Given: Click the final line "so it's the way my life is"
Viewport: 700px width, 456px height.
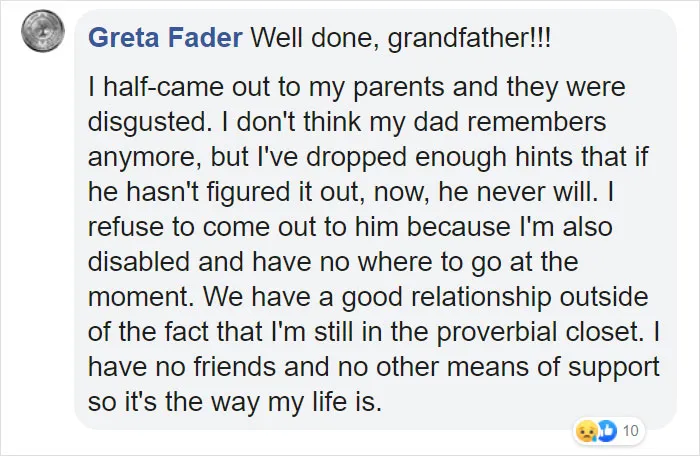Looking at the screenshot, I should [x=235, y=402].
